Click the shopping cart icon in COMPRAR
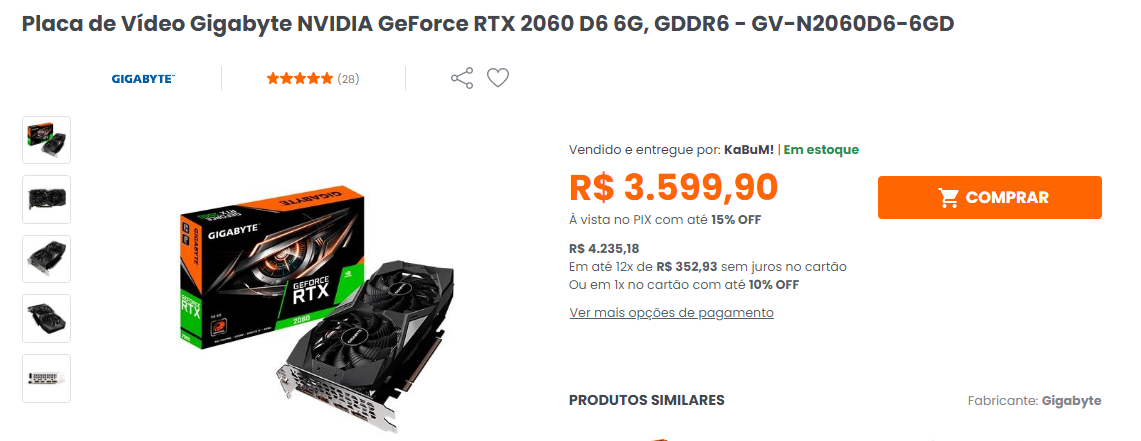This screenshot has height=441, width=1141. (x=948, y=197)
